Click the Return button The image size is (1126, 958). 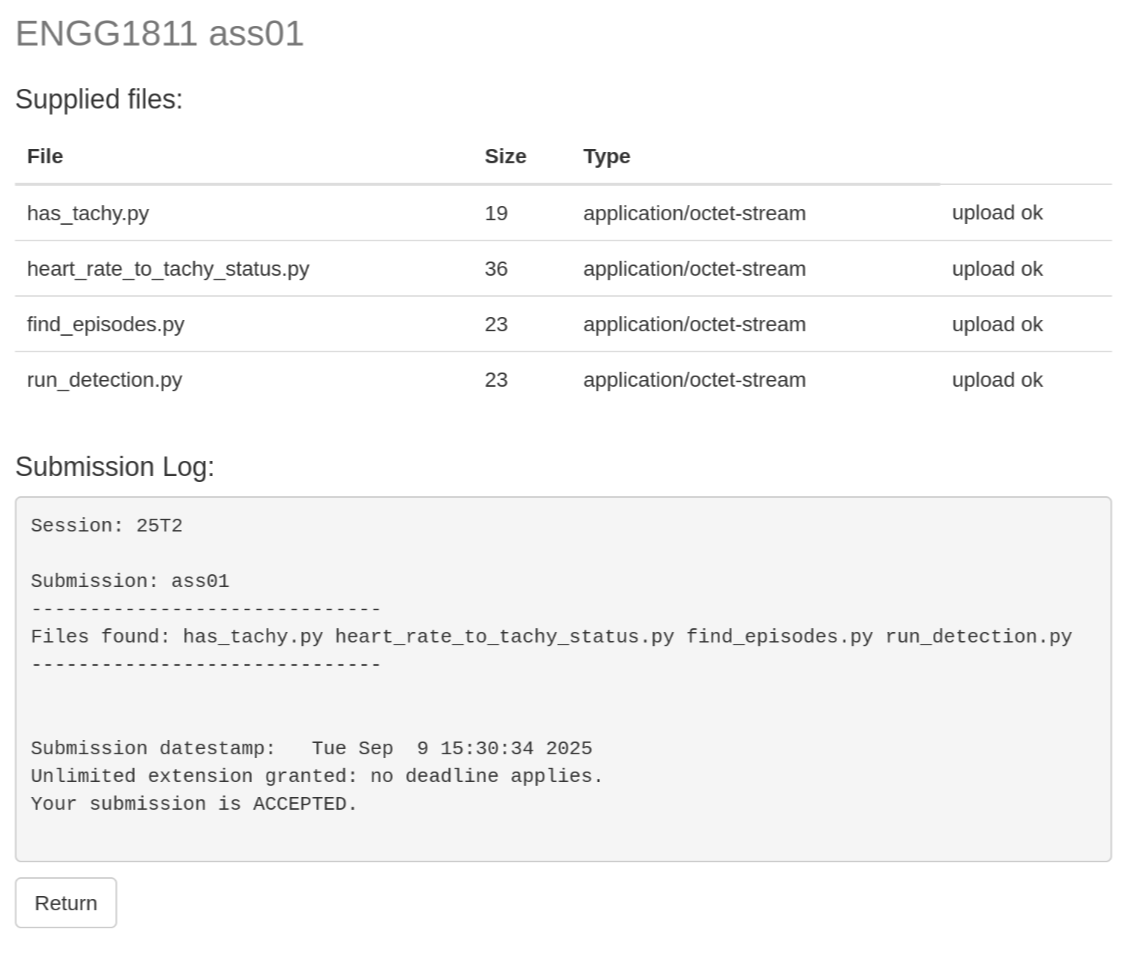point(66,903)
